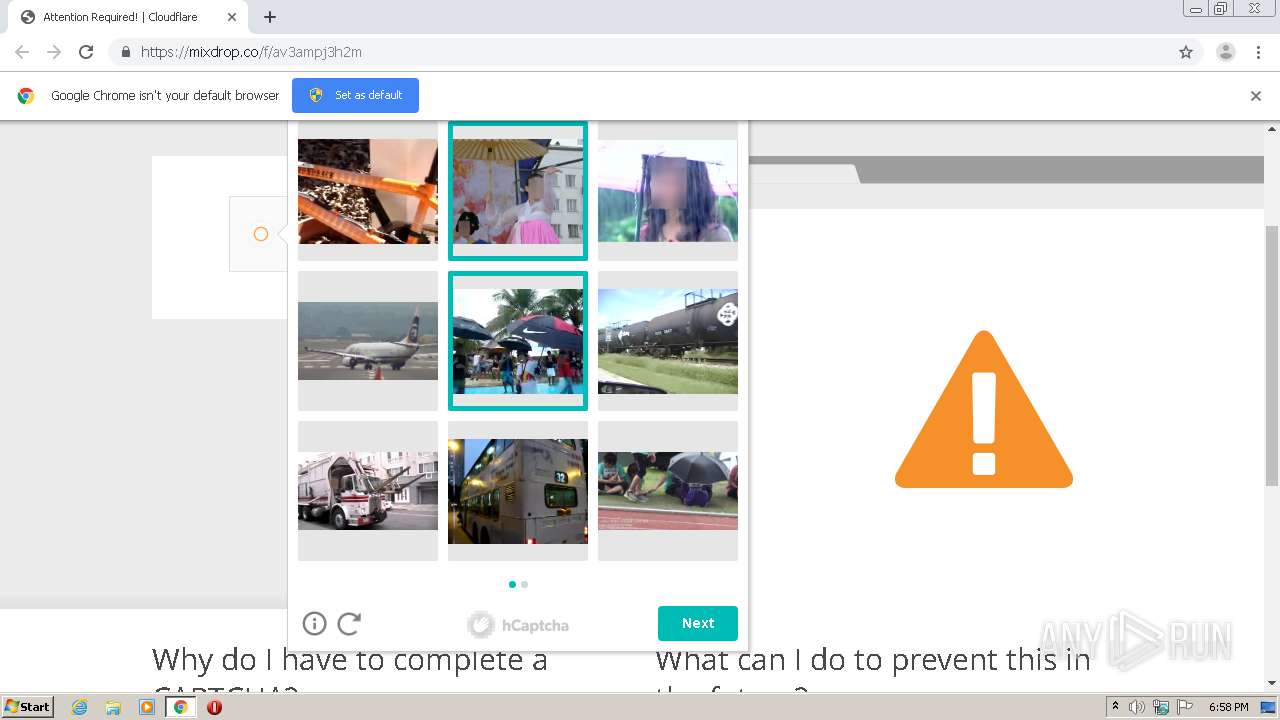
Task: Reload the page with the refresh icon
Action: click(86, 52)
